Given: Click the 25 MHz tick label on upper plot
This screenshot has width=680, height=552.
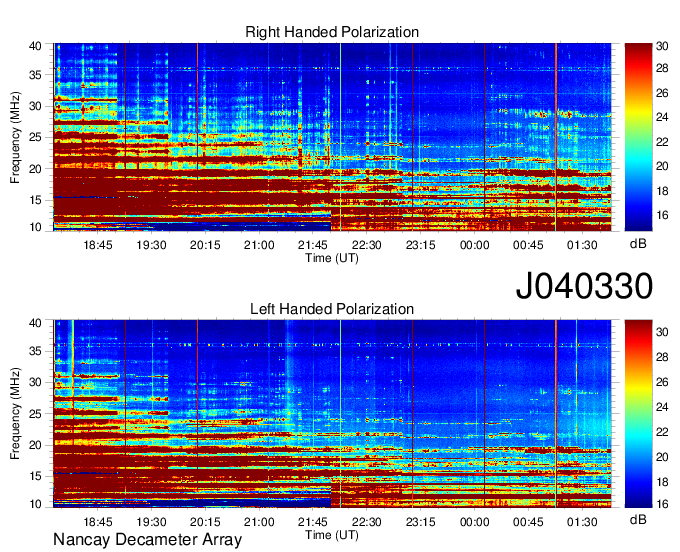Looking at the screenshot, I should coord(35,137).
